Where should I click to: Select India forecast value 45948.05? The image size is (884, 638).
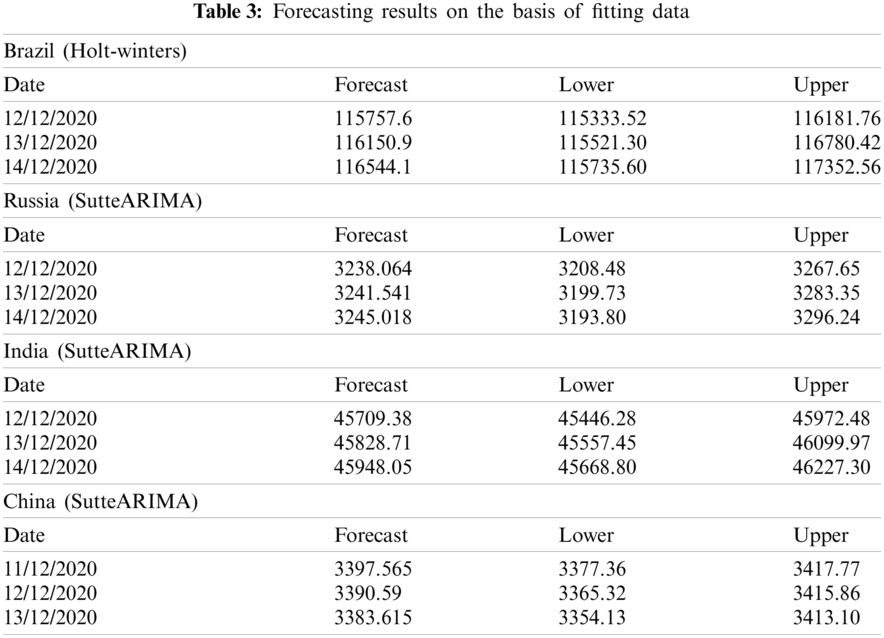[x=373, y=467]
